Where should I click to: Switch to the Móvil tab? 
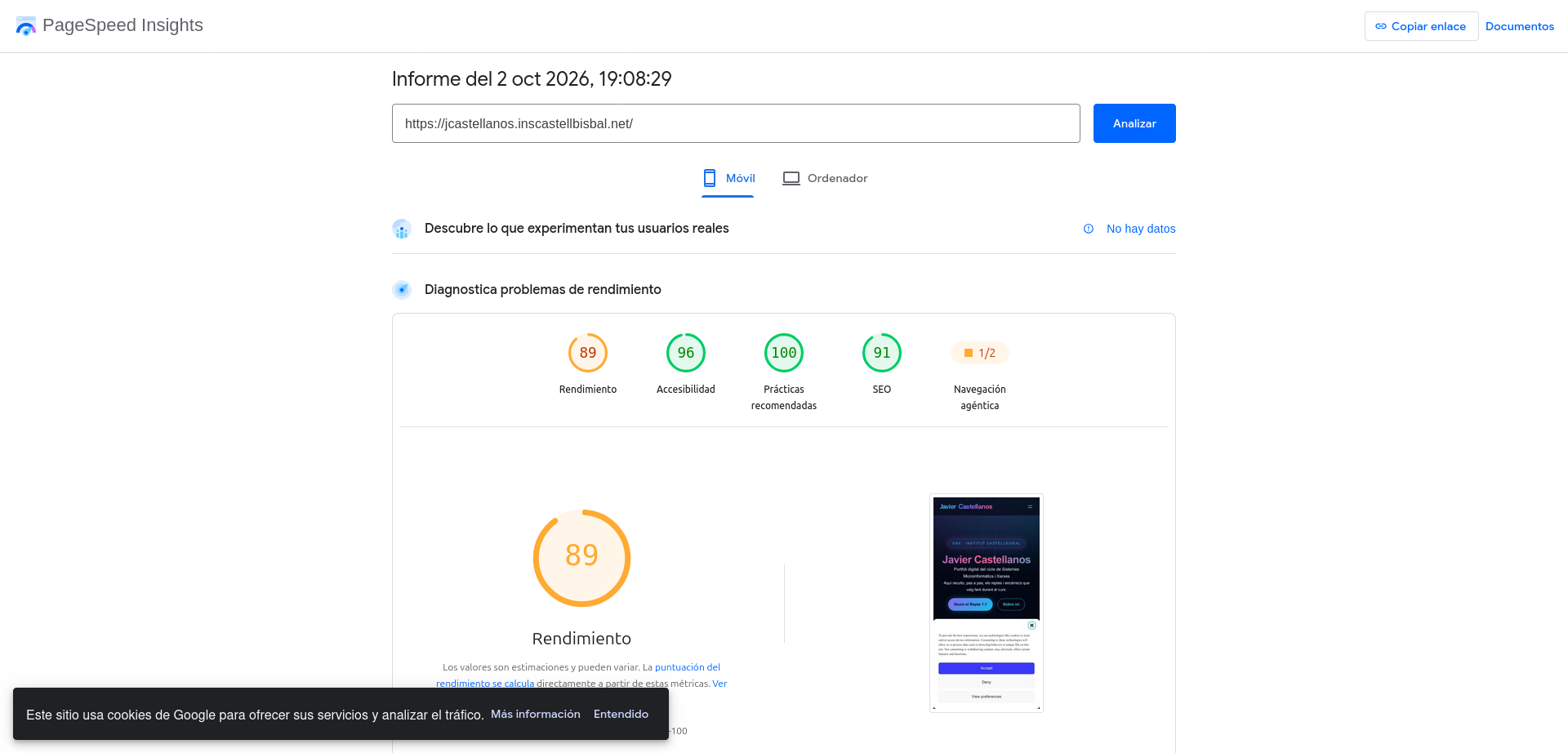click(728, 178)
